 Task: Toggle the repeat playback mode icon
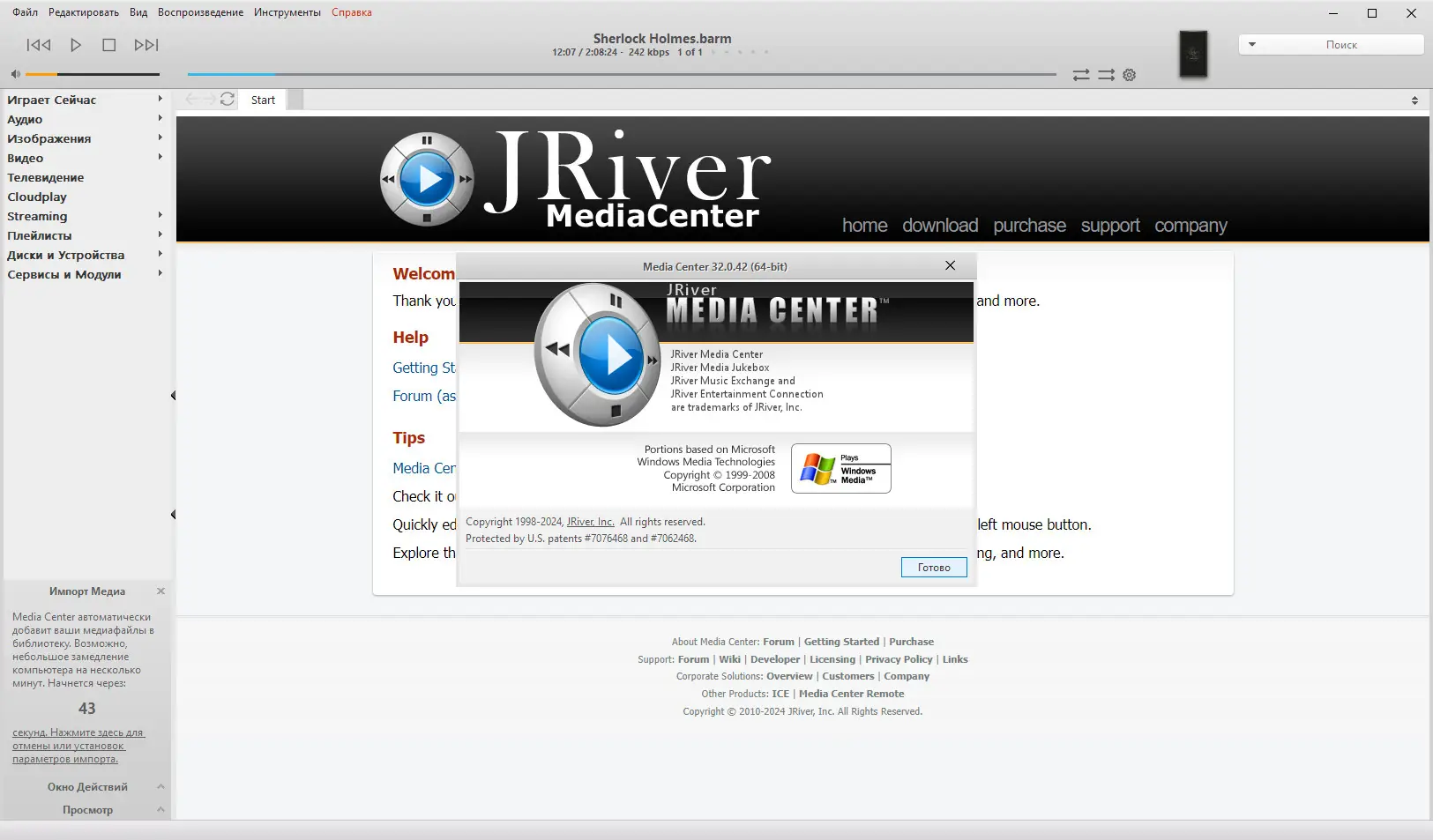click(1081, 75)
